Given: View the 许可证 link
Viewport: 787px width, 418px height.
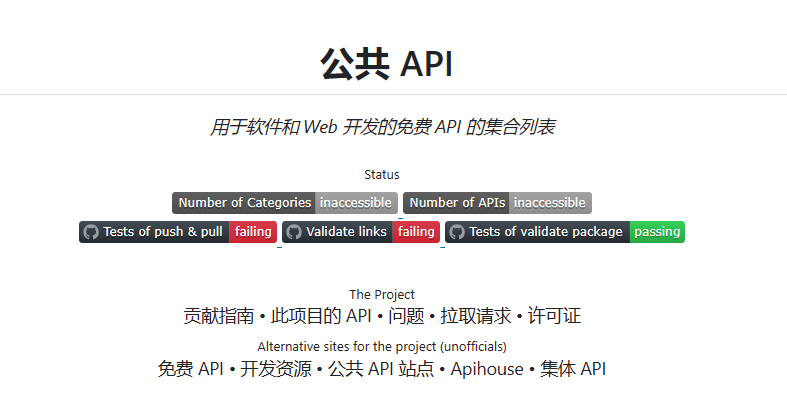Looking at the screenshot, I should (554, 316).
